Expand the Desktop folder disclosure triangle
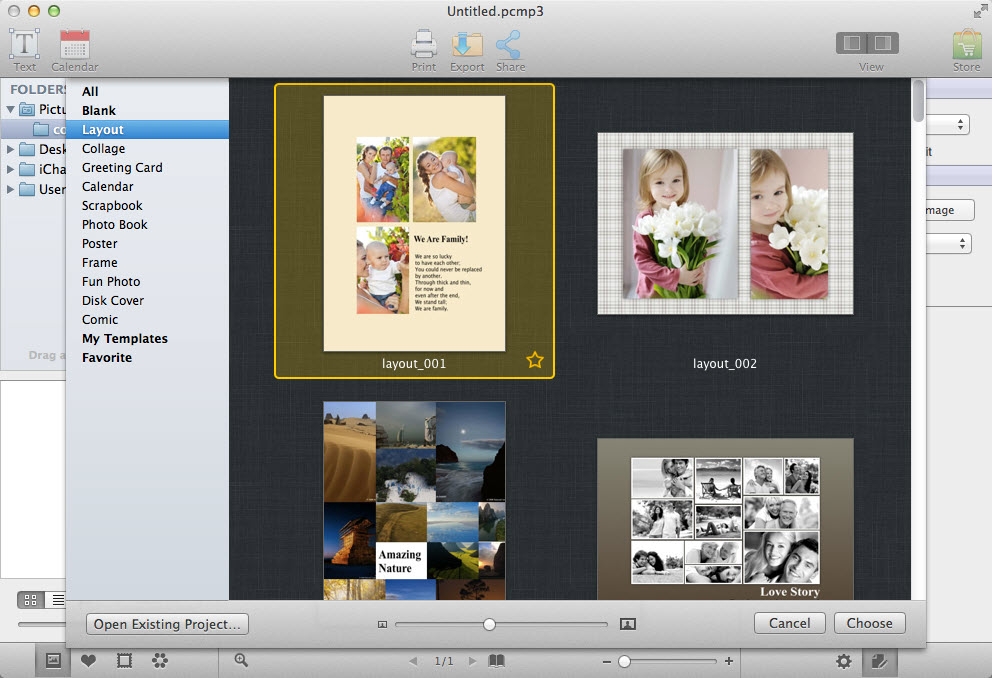The width and height of the screenshot is (992, 678). pos(11,149)
